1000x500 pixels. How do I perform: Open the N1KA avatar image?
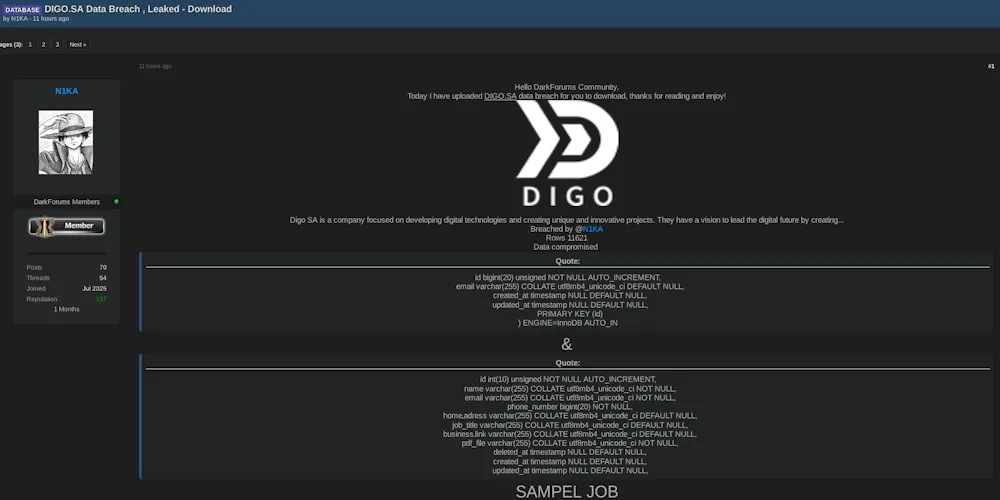[x=66, y=142]
